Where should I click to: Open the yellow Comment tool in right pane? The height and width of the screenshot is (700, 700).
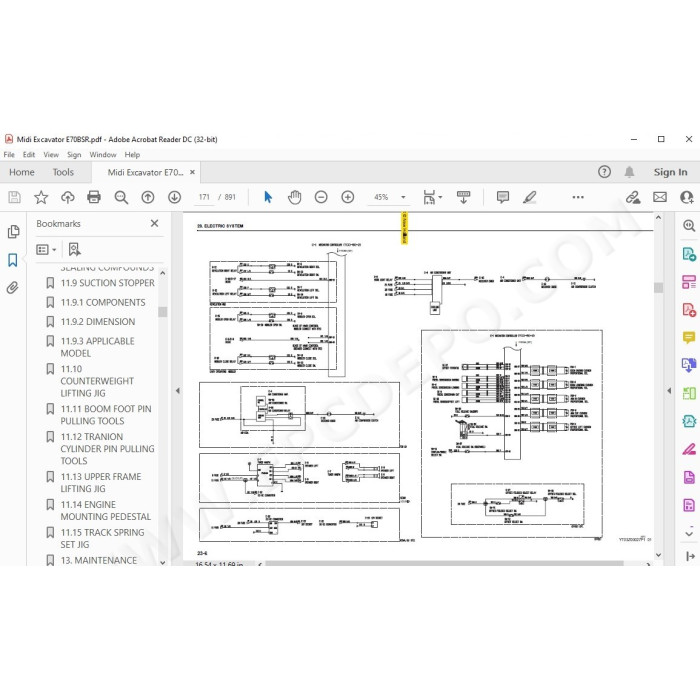click(689, 338)
